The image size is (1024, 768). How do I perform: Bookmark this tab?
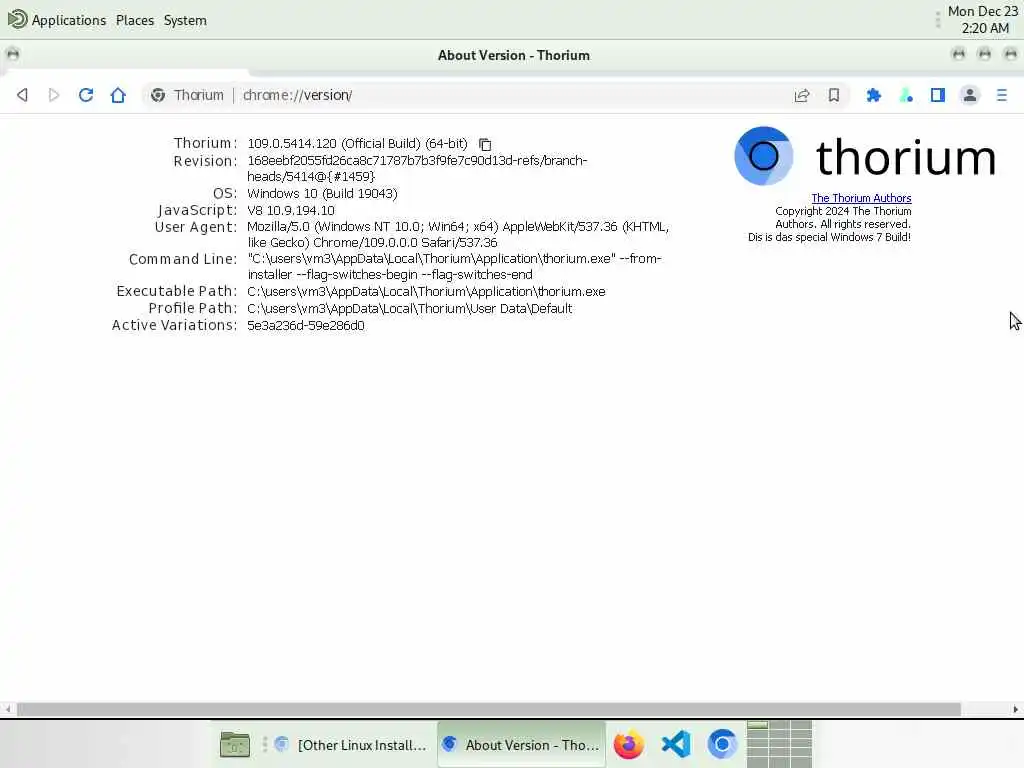tap(834, 95)
